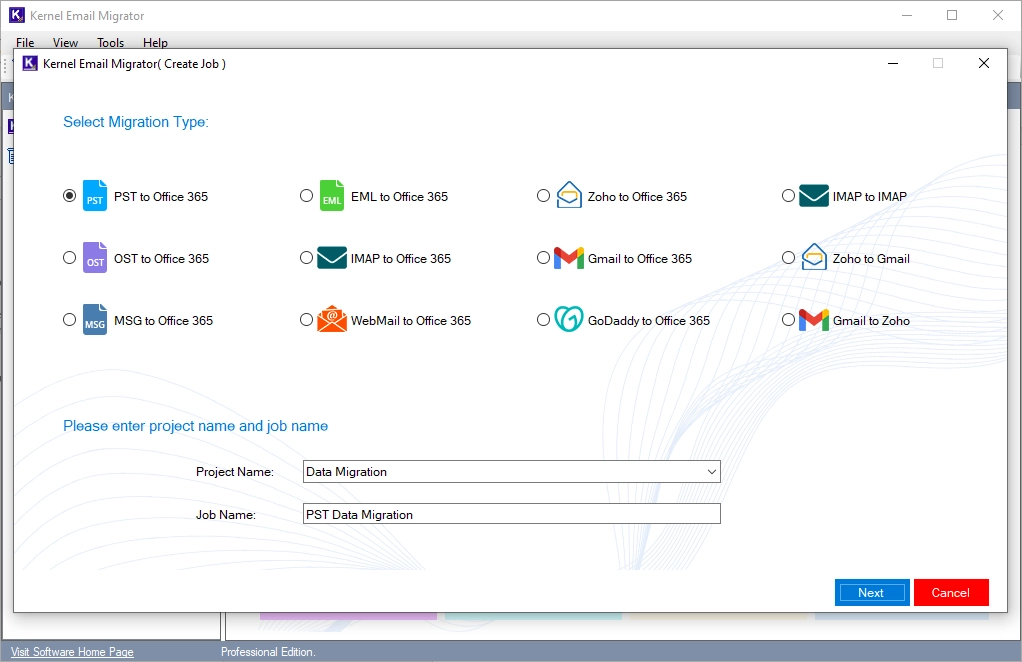This screenshot has height=662, width=1022.
Task: Select Gmail to Office 365 radio button
Action: point(544,257)
